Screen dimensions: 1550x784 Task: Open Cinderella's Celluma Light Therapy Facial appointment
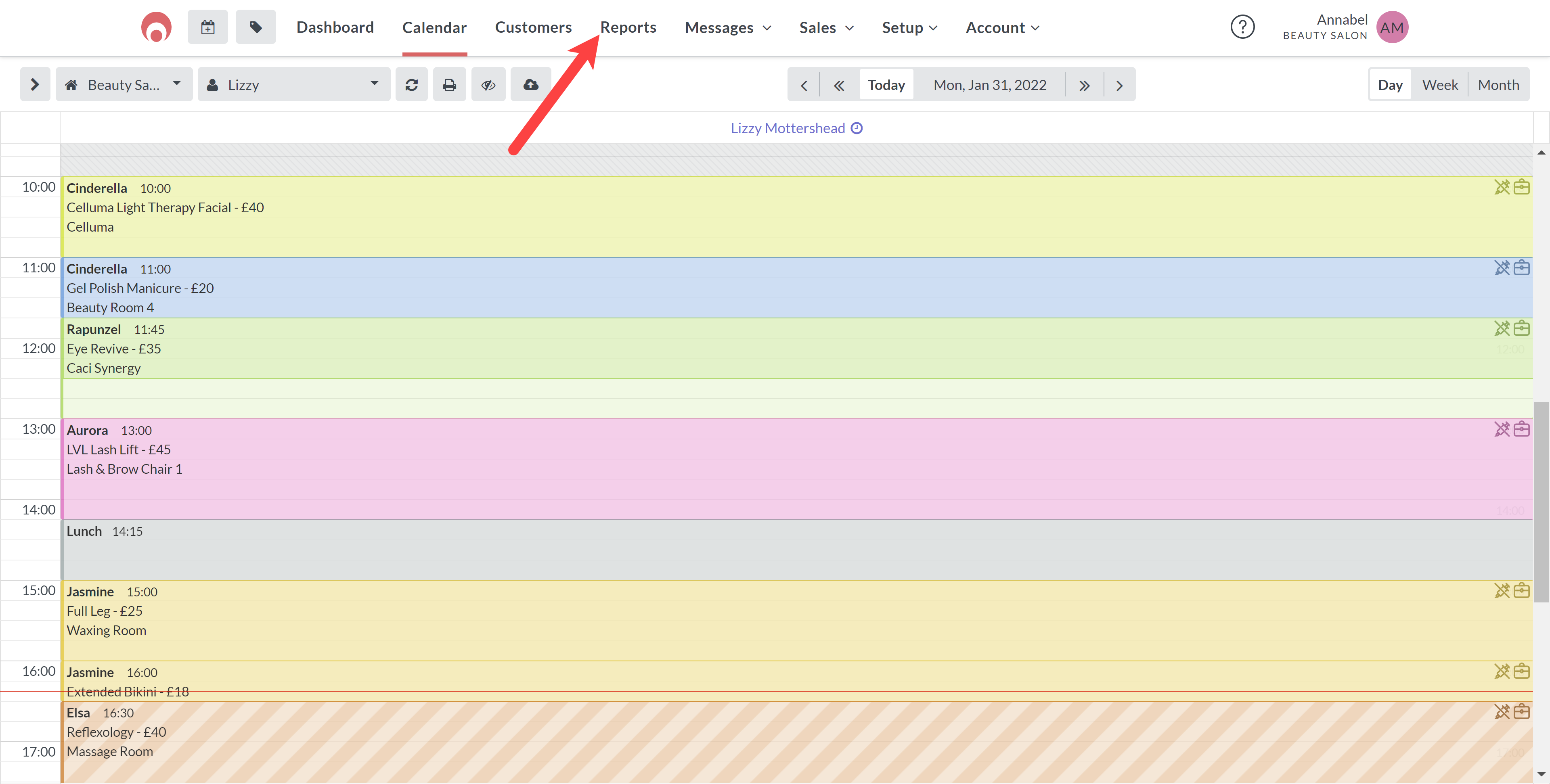pyautogui.click(x=797, y=217)
